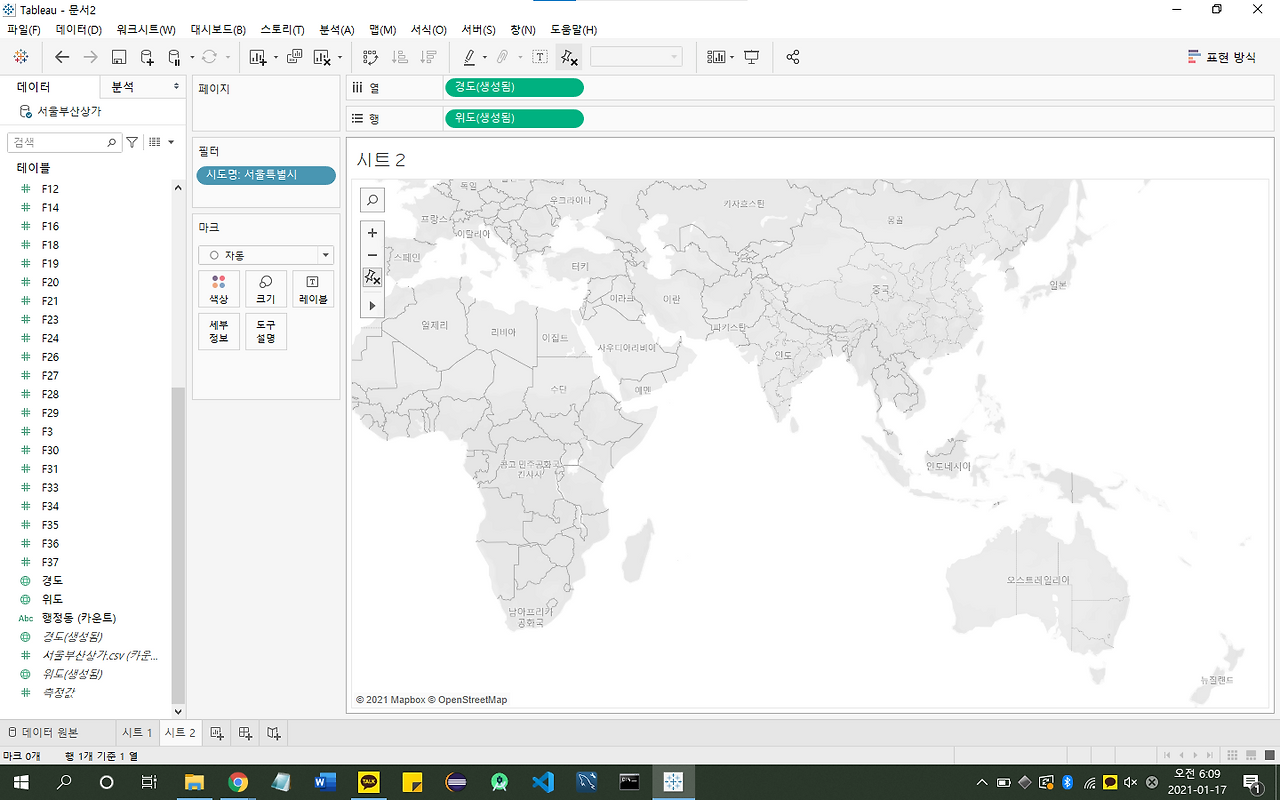Click the 위도(생성됨) pill on Rows shelf
The image size is (1280, 800).
point(514,118)
